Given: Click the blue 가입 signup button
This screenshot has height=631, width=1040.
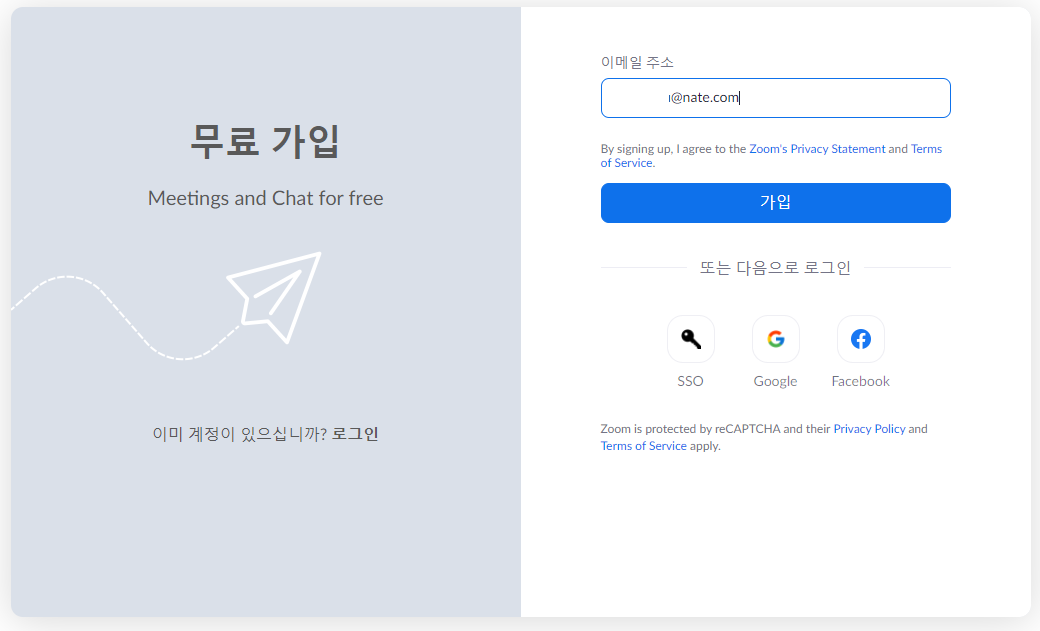Looking at the screenshot, I should (x=775, y=203).
